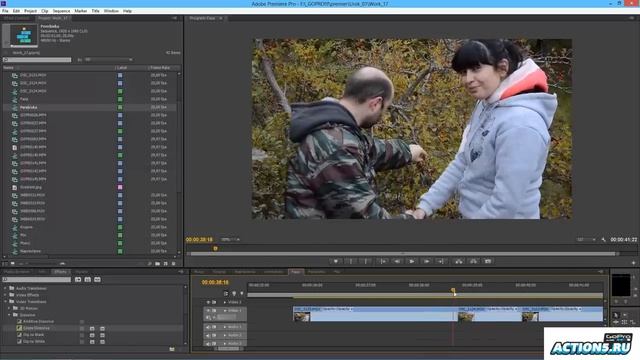The image size is (640, 360).
Task: Select the Ripple Edit tool
Action: coord(616,322)
